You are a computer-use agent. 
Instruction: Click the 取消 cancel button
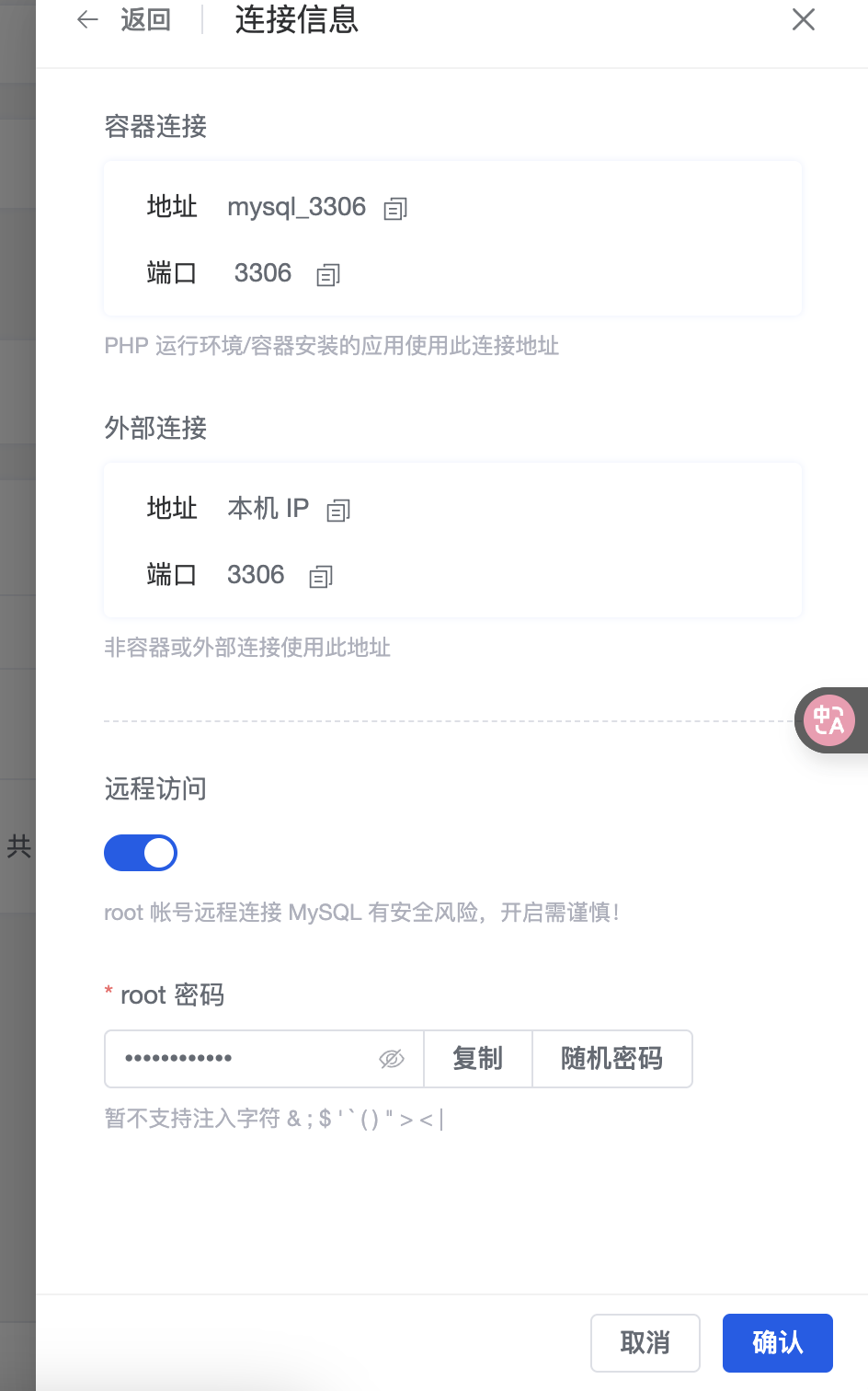645,1343
